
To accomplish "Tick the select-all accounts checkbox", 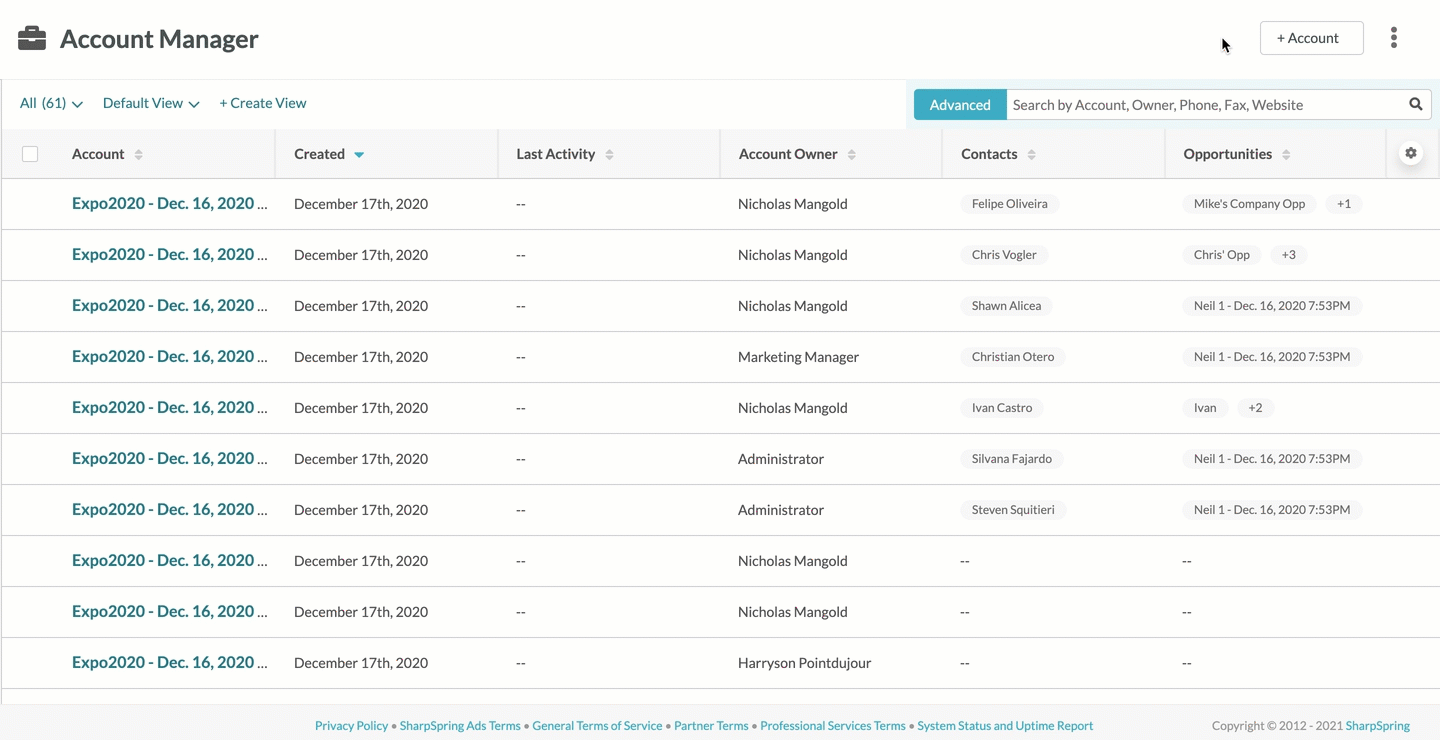I will [30, 154].
